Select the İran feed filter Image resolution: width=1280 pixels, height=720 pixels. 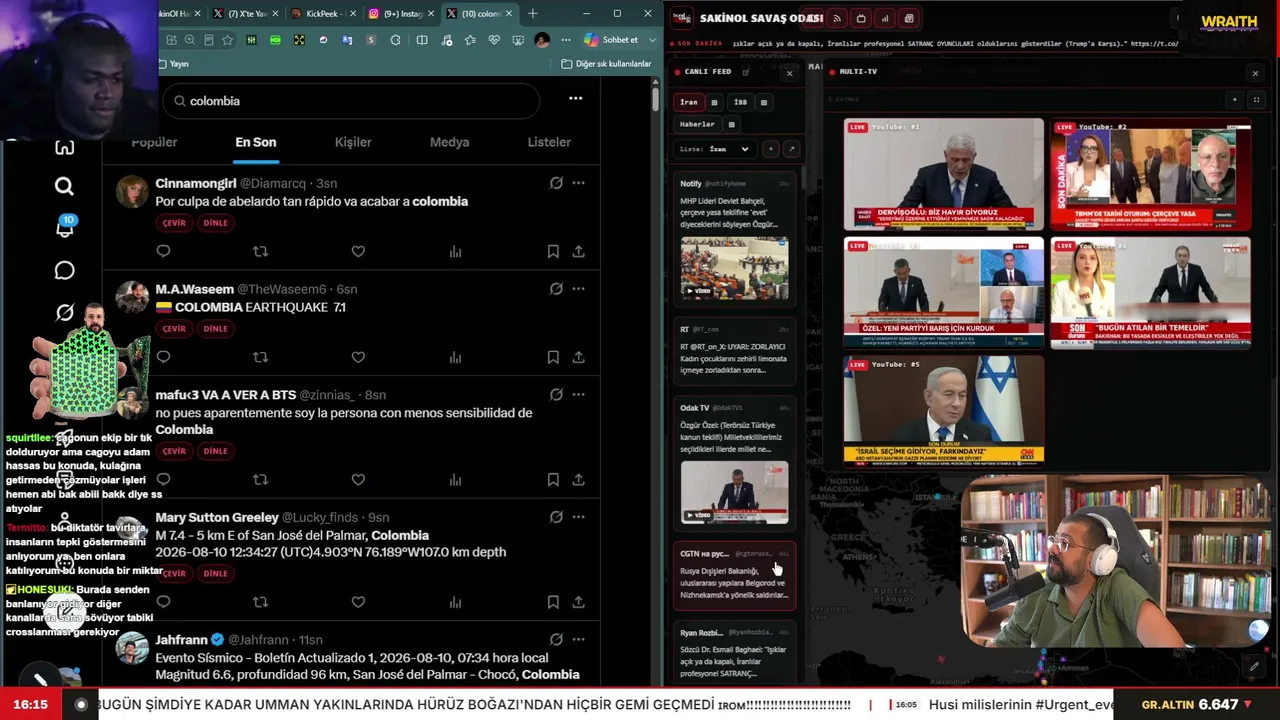tap(689, 102)
